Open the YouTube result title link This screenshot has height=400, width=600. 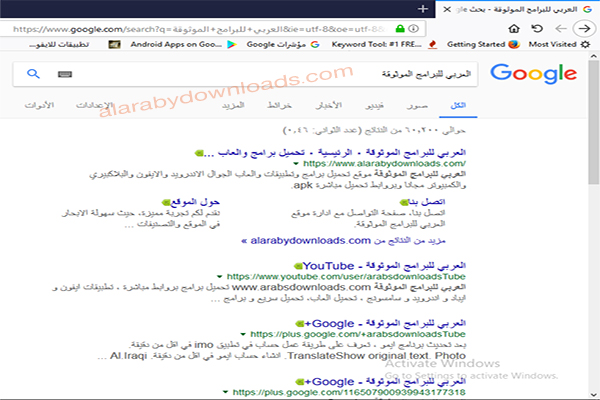[x=384, y=266]
